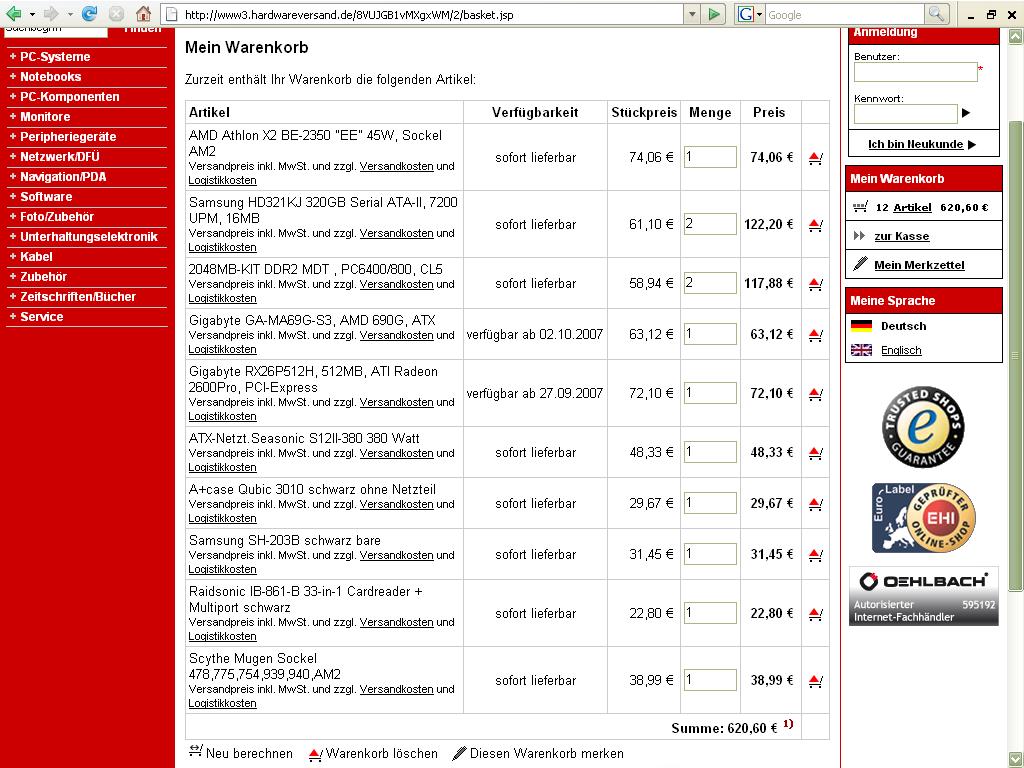Click the EHI Geprüfter Online-Shop badge
This screenshot has height=768, width=1024.
point(923,518)
